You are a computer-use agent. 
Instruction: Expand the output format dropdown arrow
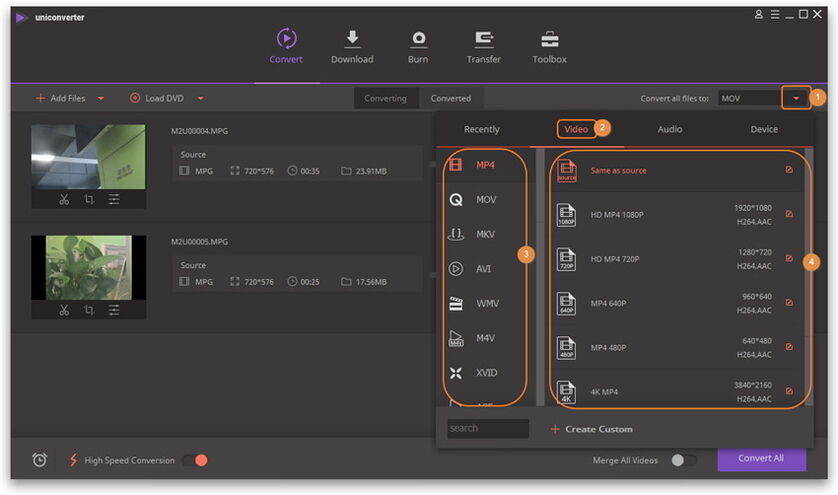796,98
